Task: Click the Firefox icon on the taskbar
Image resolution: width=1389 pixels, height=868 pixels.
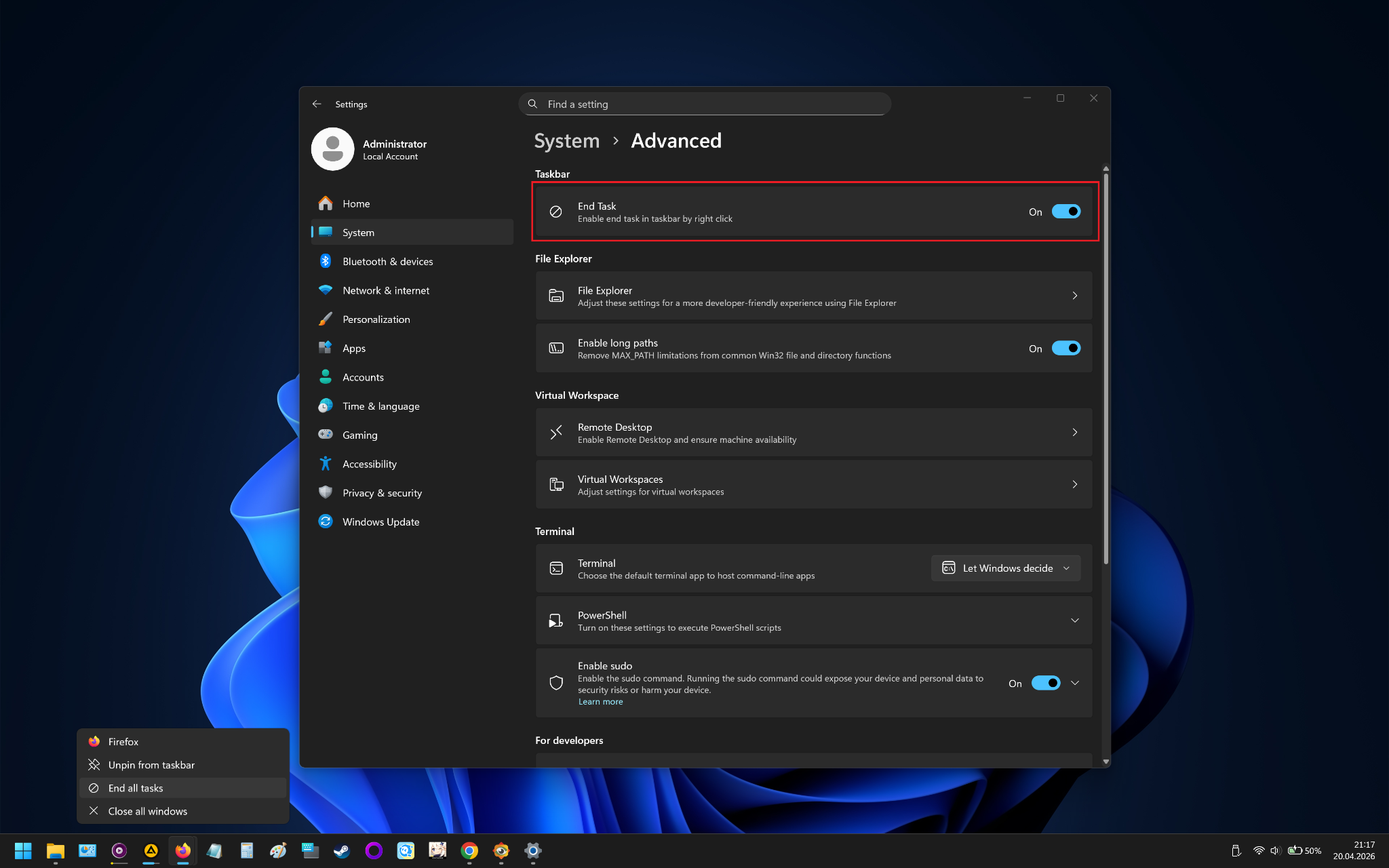Action: click(182, 850)
